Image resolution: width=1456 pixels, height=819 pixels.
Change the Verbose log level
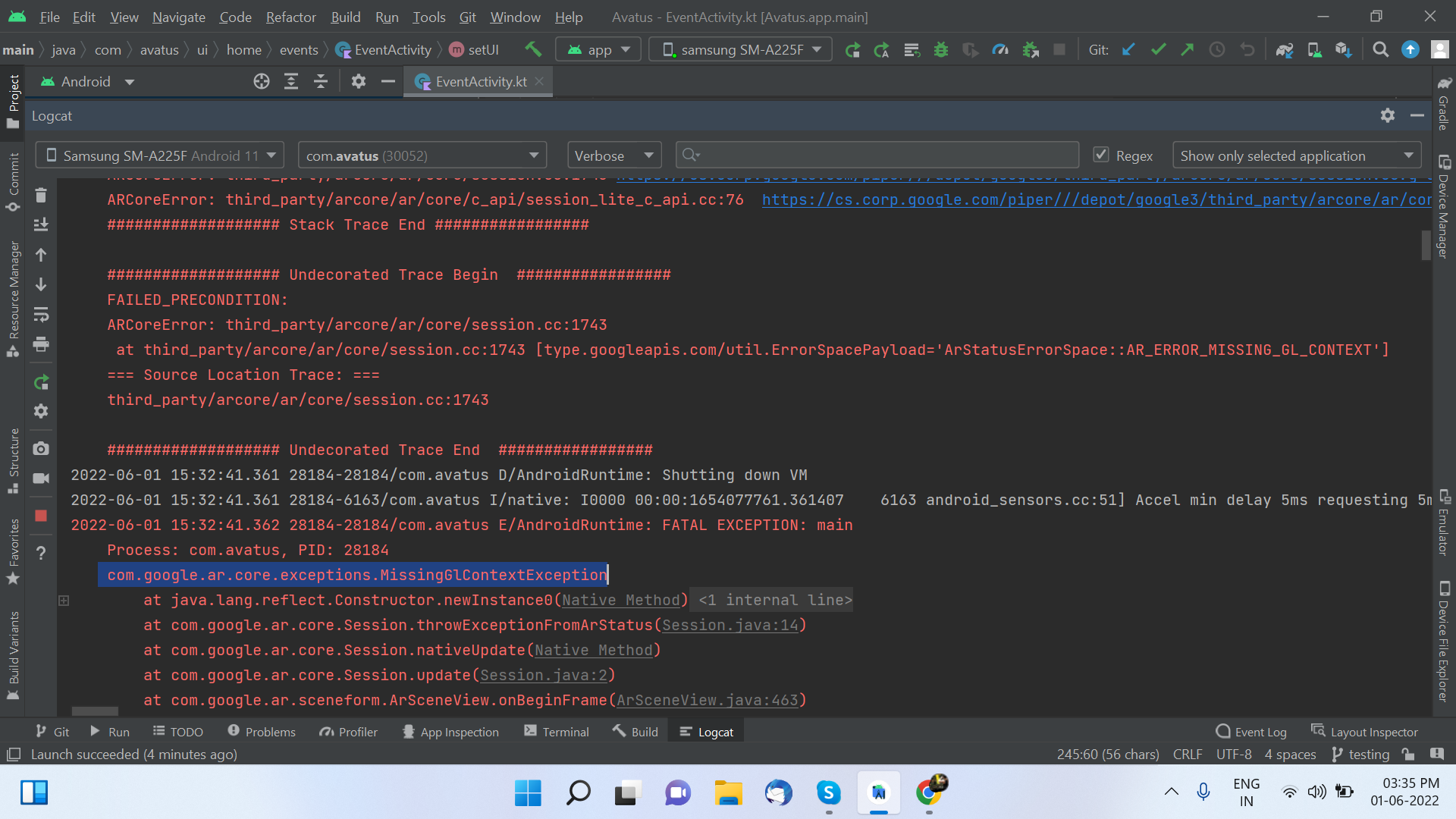coord(613,155)
